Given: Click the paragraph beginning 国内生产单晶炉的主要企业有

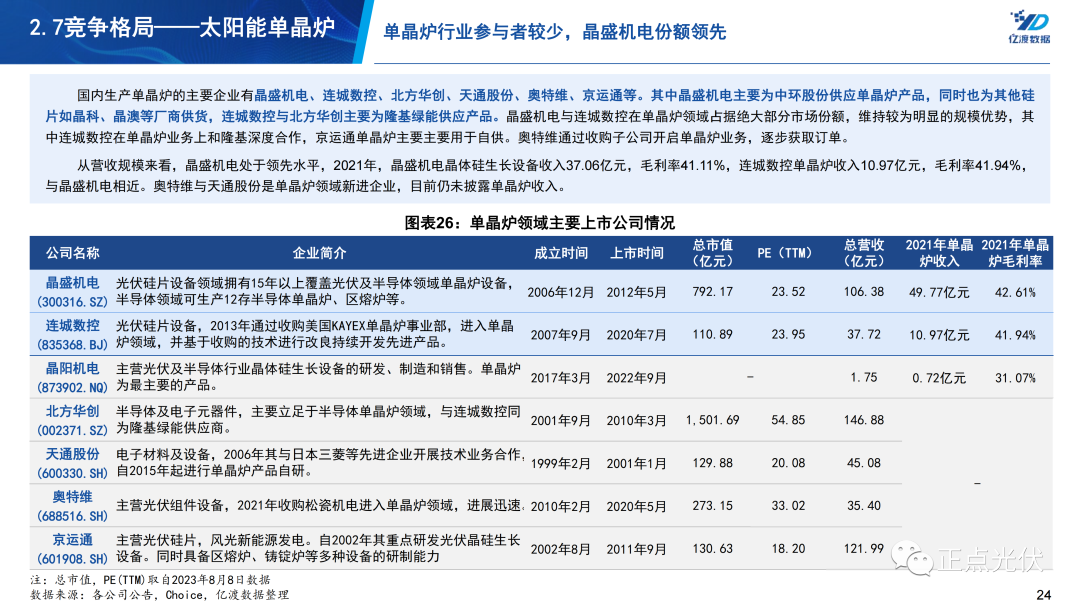Looking at the screenshot, I should pos(540,116).
